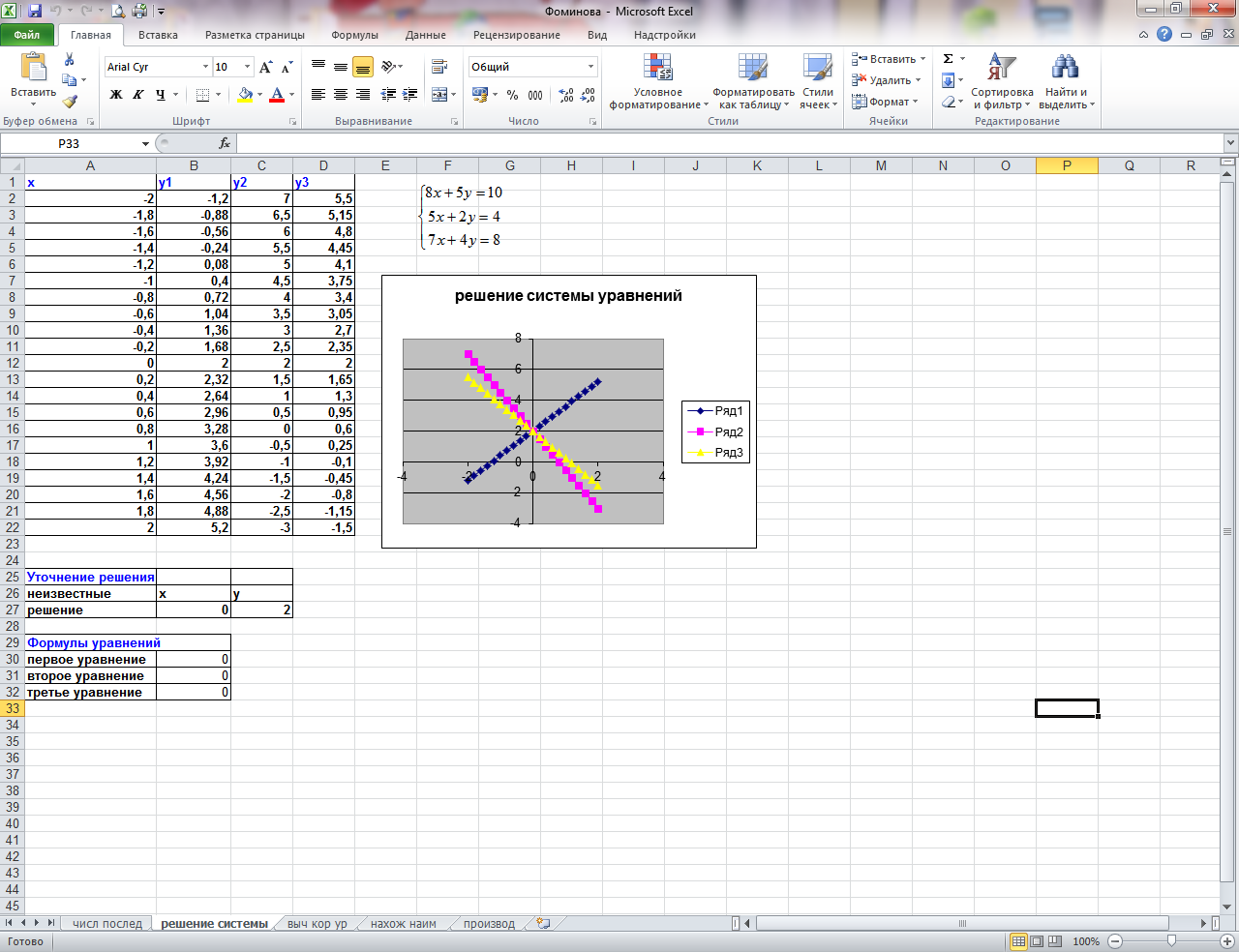Click Save icon in Quick Access Toolbar
The height and width of the screenshot is (952, 1239).
pyautogui.click(x=35, y=12)
